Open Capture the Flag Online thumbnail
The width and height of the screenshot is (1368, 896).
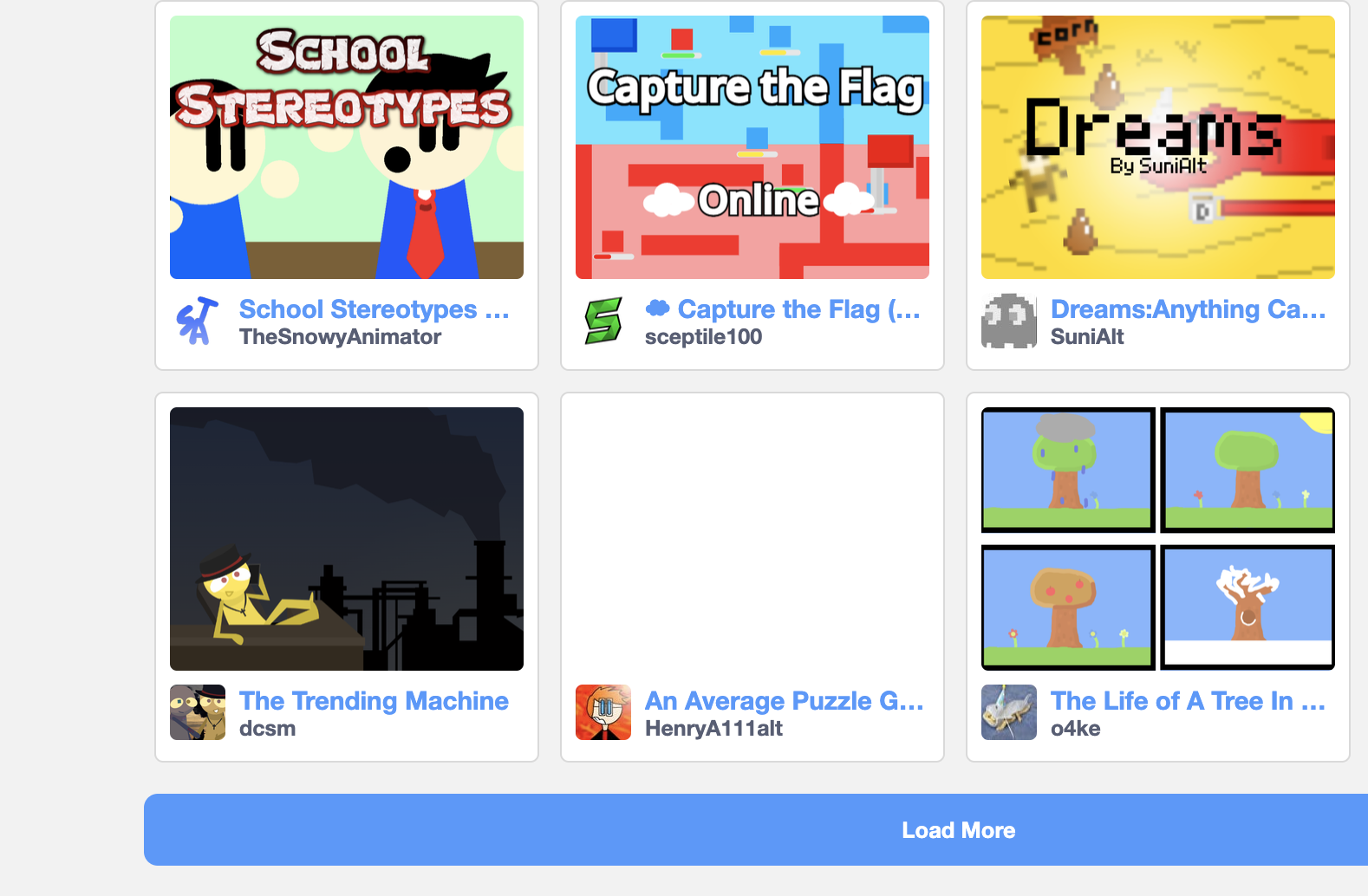point(752,147)
